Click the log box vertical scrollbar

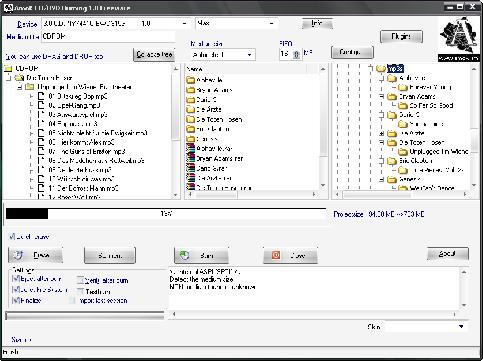pyautogui.click(x=464, y=289)
